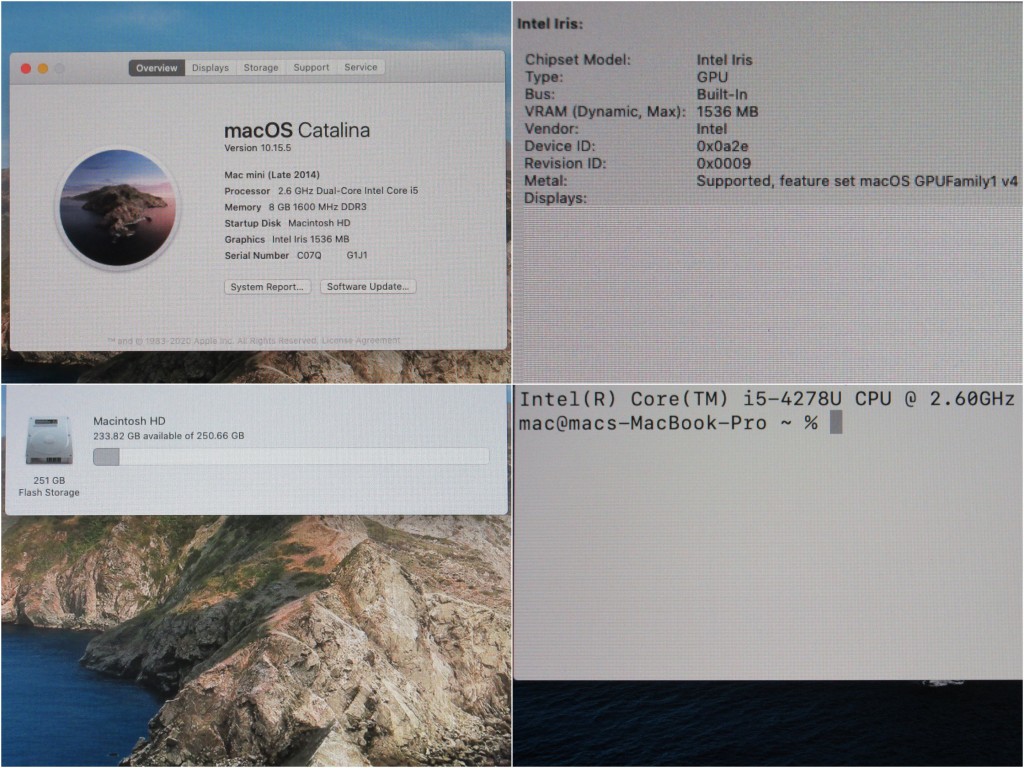The image size is (1024, 768).
Task: Click the macOS Catalina island logo
Action: (x=118, y=208)
